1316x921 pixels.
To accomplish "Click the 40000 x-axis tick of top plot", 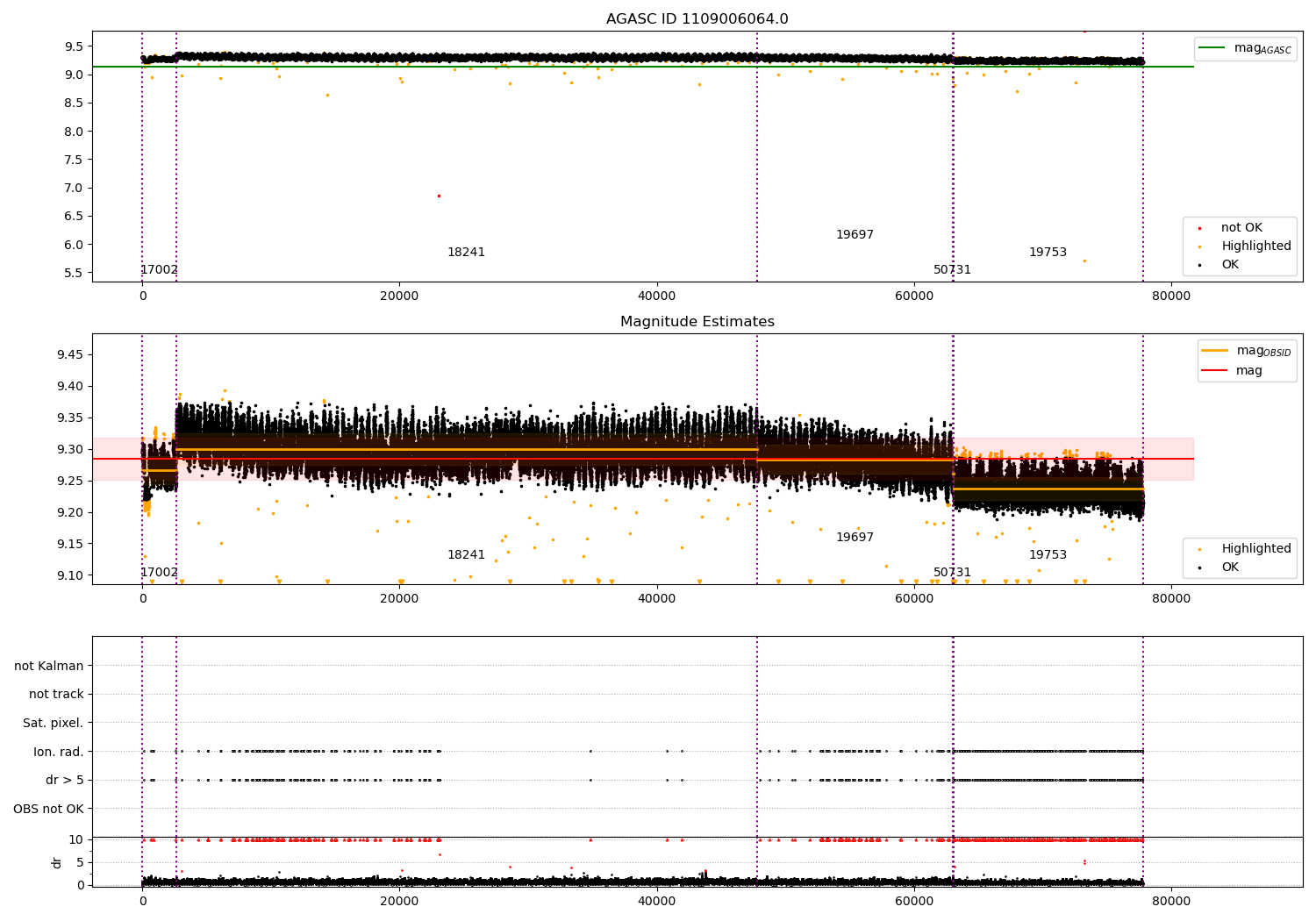I will 656,296.
